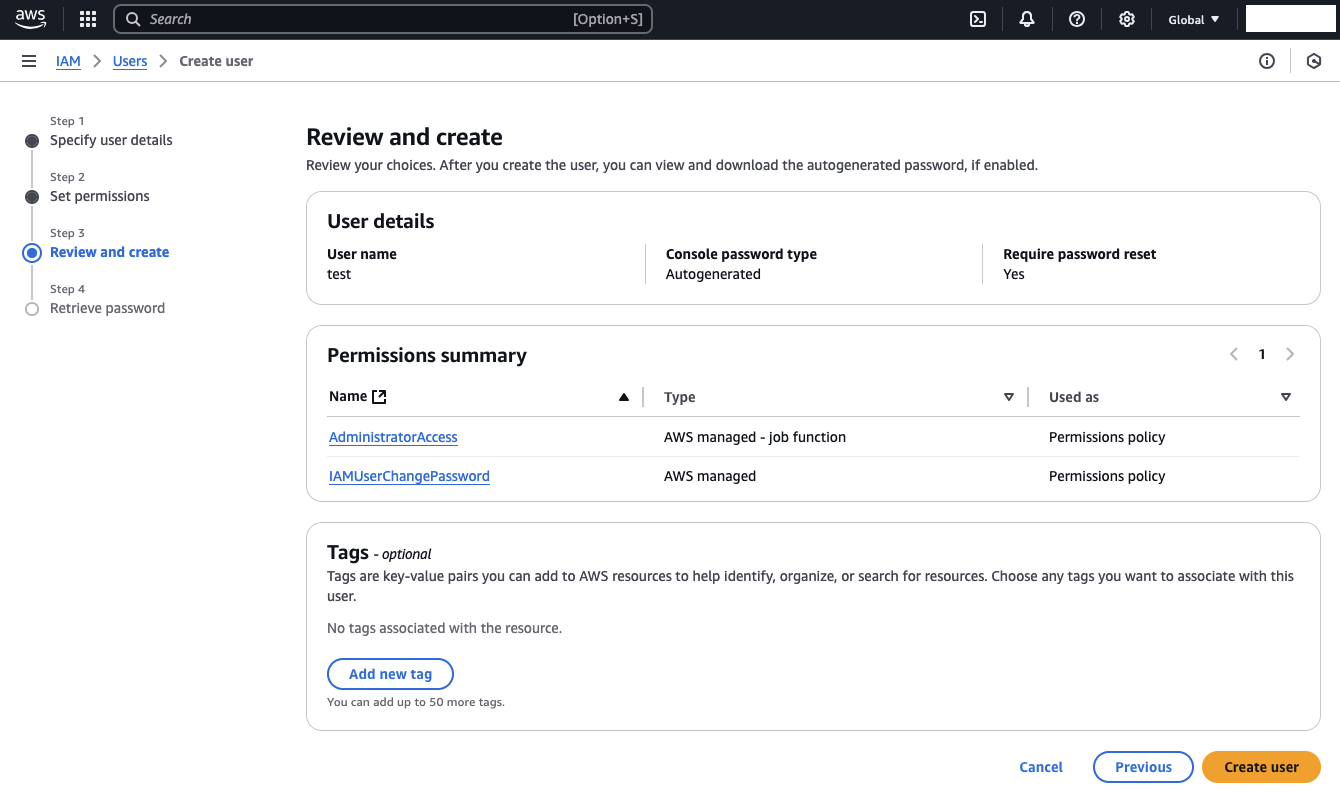Open the help question mark icon
This screenshot has height=792, width=1340.
pyautogui.click(x=1077, y=19)
